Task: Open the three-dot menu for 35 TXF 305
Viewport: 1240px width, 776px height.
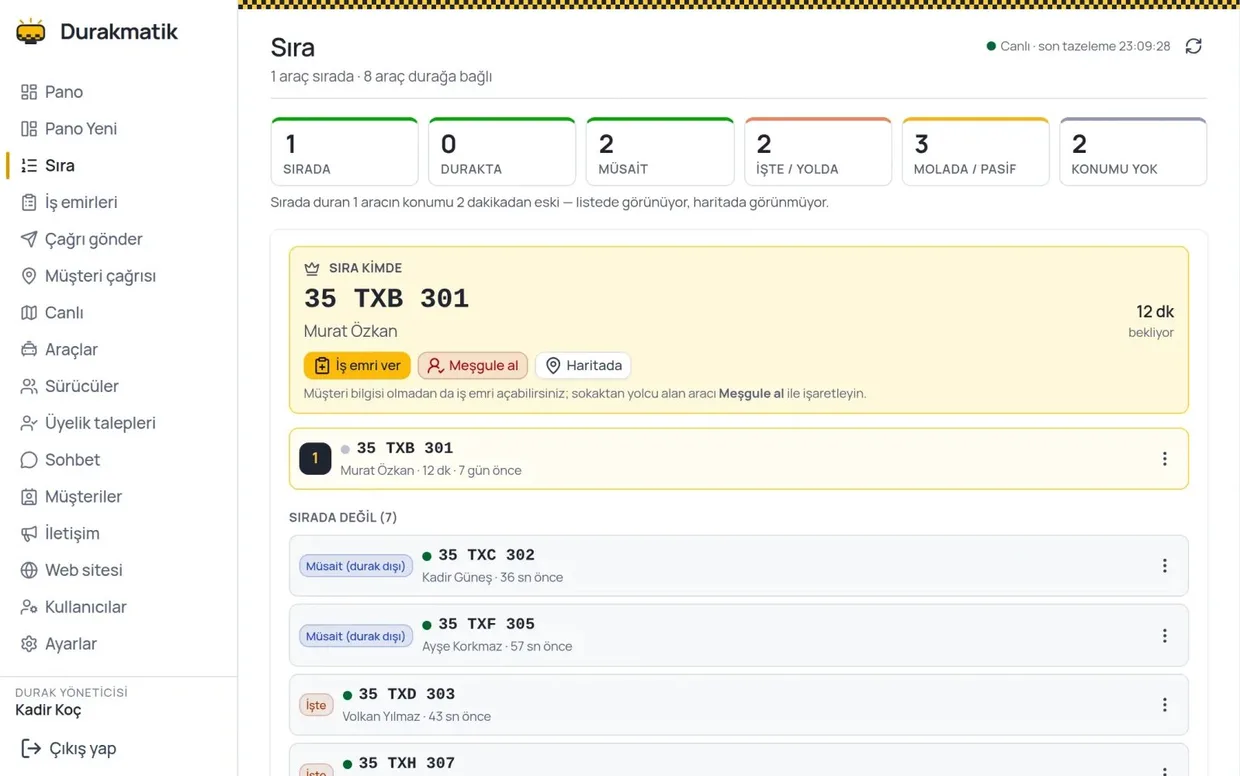Action: 1164,636
